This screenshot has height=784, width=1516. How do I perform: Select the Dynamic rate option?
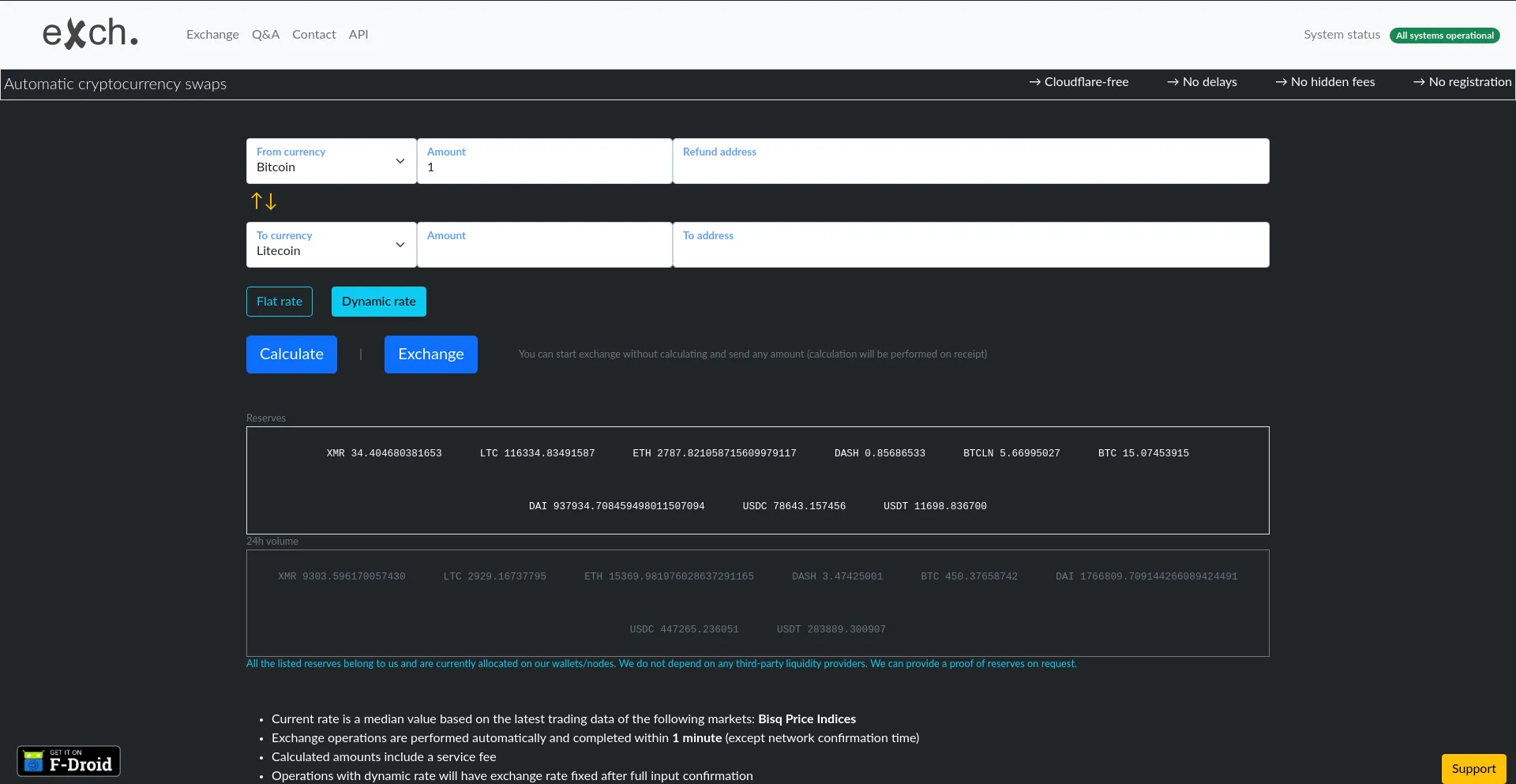tap(379, 302)
